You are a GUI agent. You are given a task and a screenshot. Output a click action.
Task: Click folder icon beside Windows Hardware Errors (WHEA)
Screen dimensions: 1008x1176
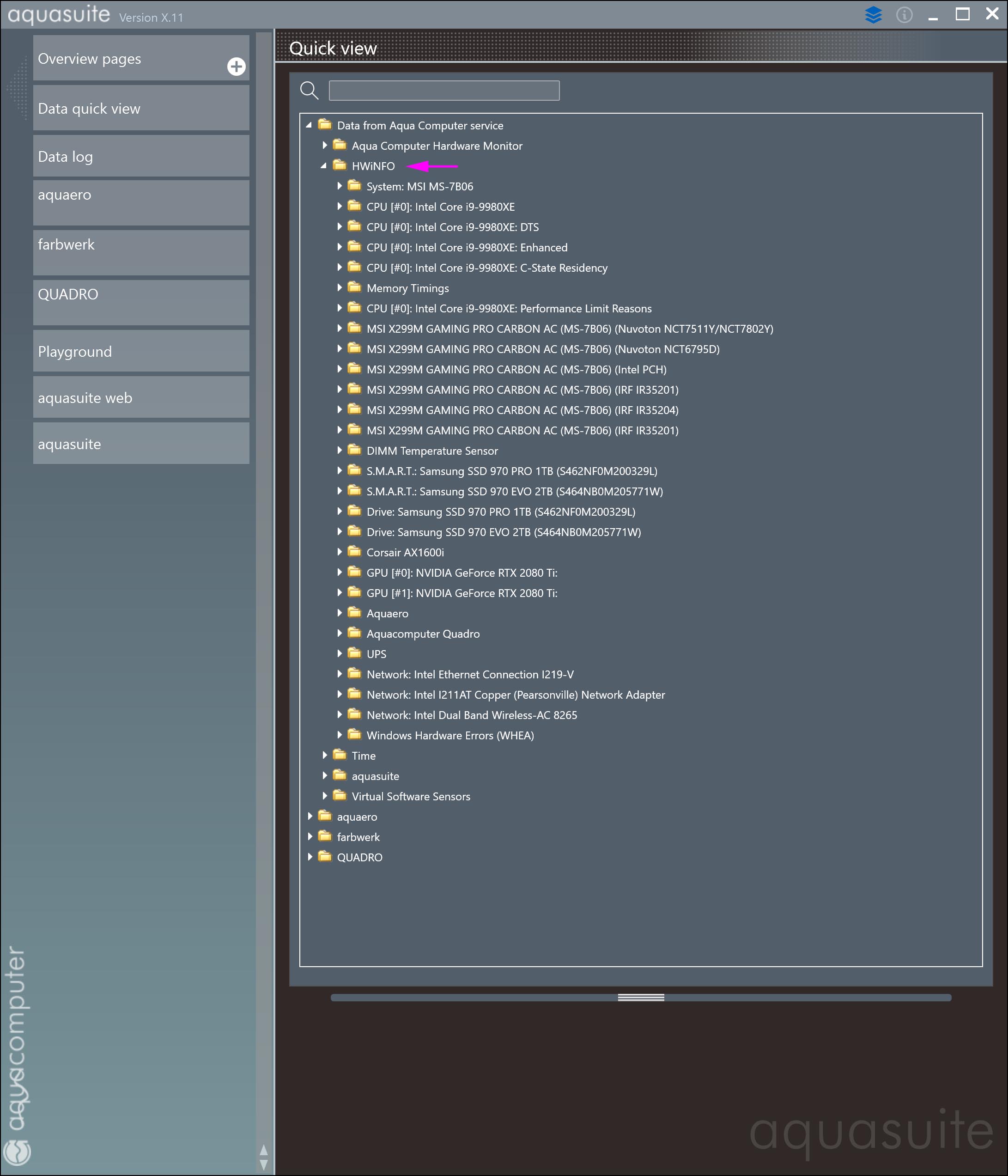354,734
